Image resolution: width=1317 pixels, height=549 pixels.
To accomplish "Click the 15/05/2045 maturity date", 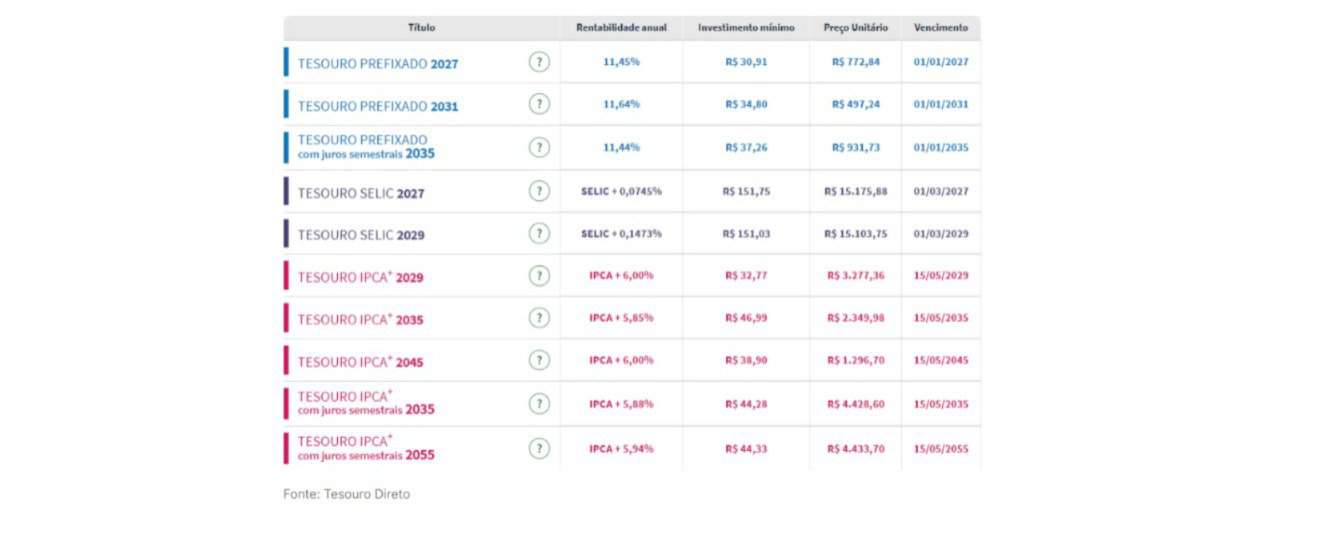I will pyautogui.click(x=941, y=360).
